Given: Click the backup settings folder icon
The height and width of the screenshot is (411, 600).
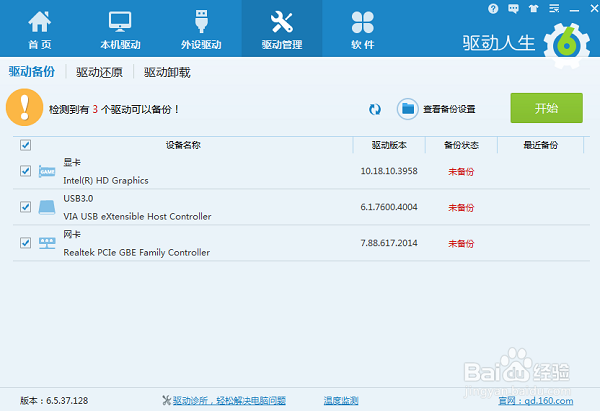Looking at the screenshot, I should point(408,109).
